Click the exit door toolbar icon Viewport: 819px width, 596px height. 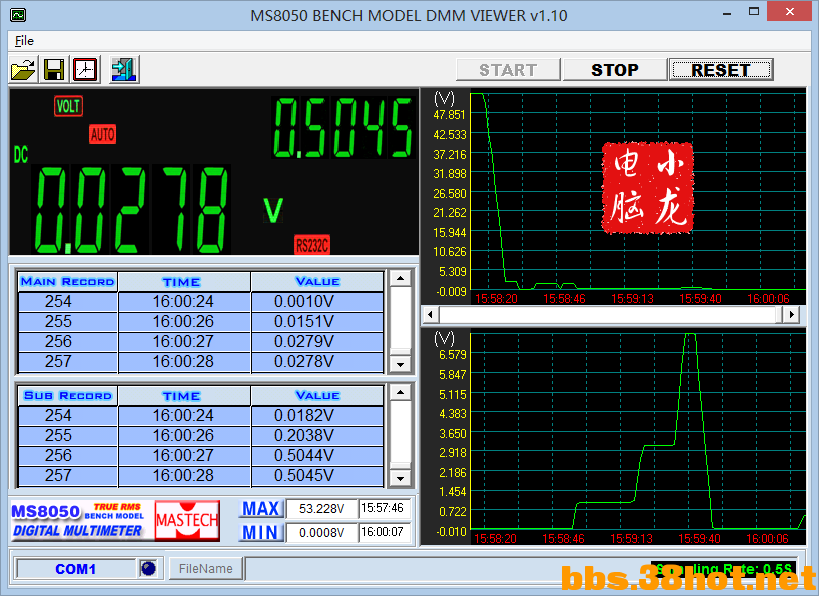point(124,69)
